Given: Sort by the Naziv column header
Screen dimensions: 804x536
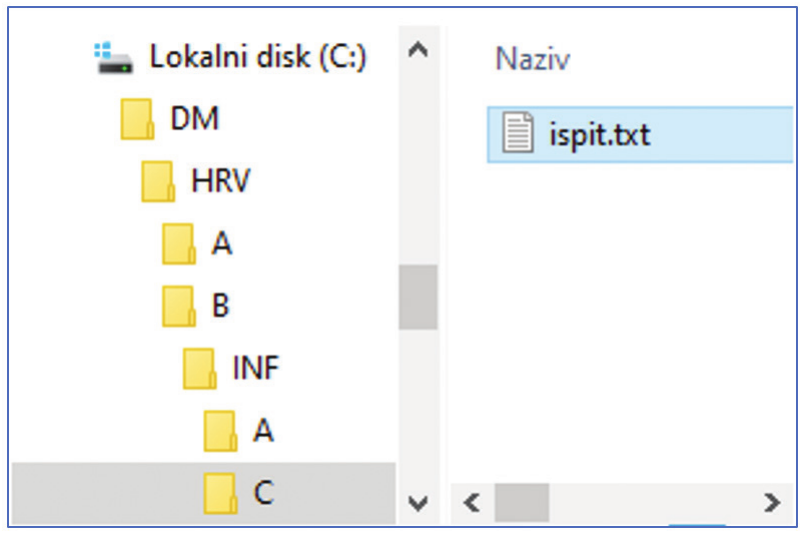Looking at the screenshot, I should pos(532,58).
